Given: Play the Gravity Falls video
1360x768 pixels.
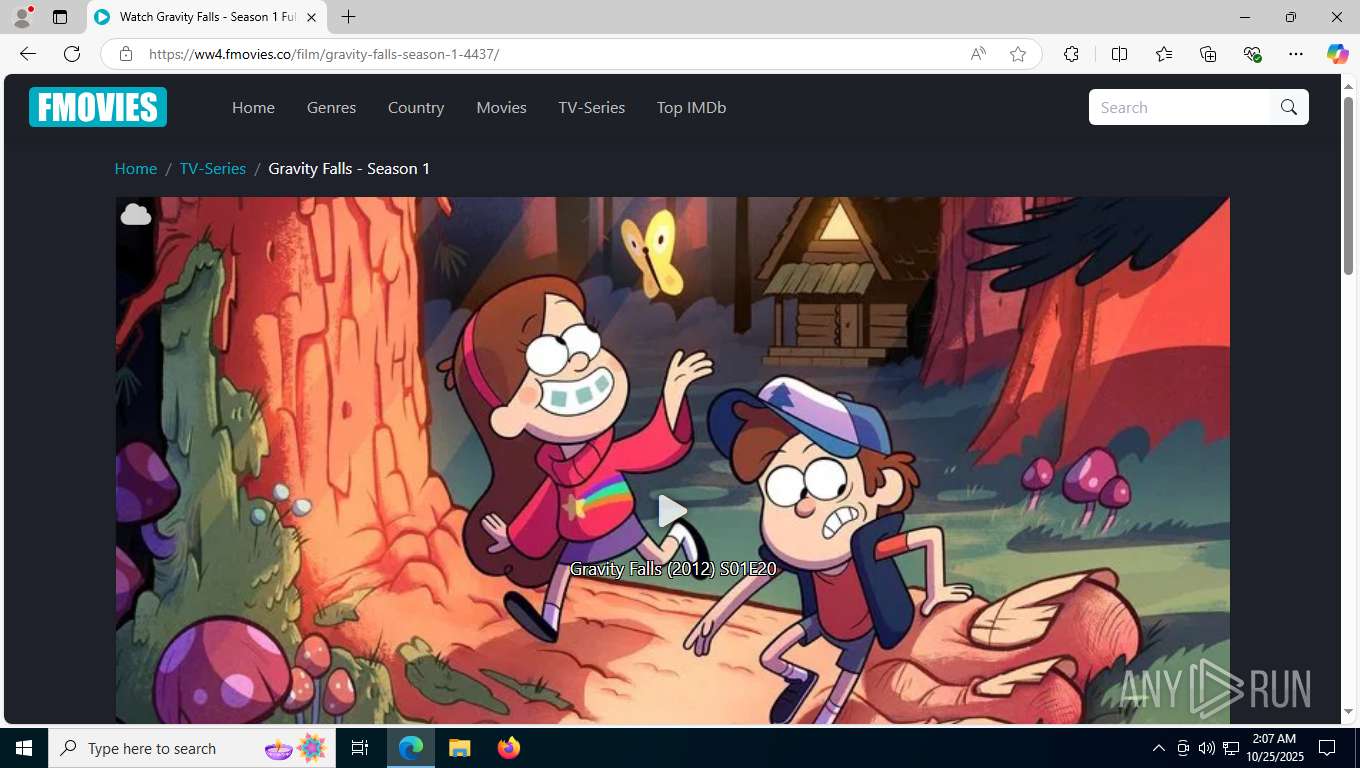Looking at the screenshot, I should (x=672, y=511).
